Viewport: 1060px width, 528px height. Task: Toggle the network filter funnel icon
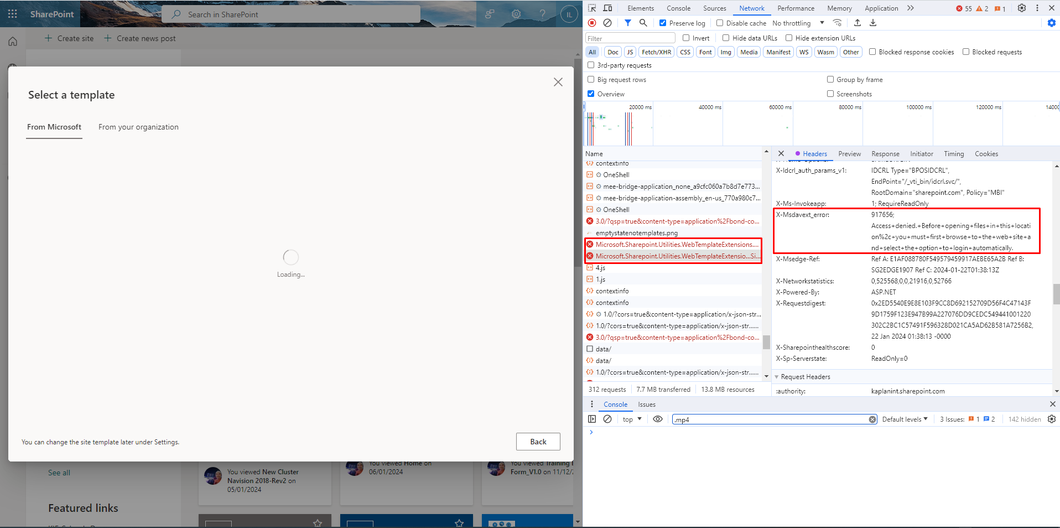point(628,23)
